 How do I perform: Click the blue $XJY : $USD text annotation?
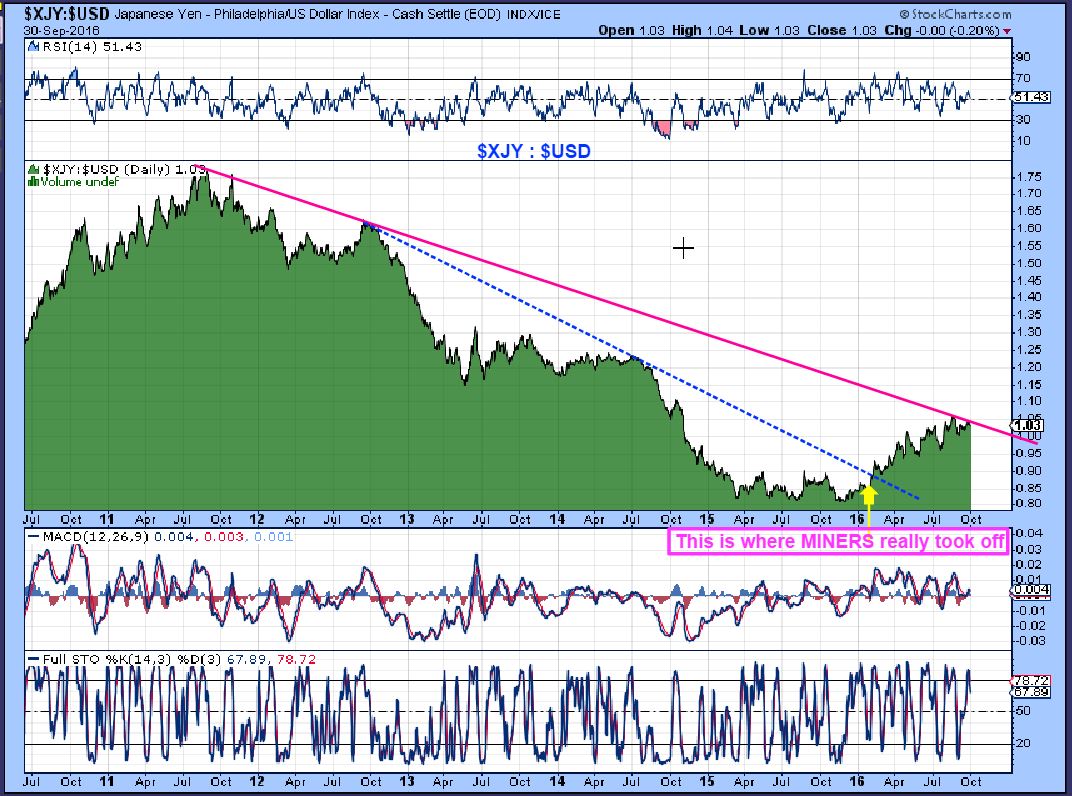533,151
